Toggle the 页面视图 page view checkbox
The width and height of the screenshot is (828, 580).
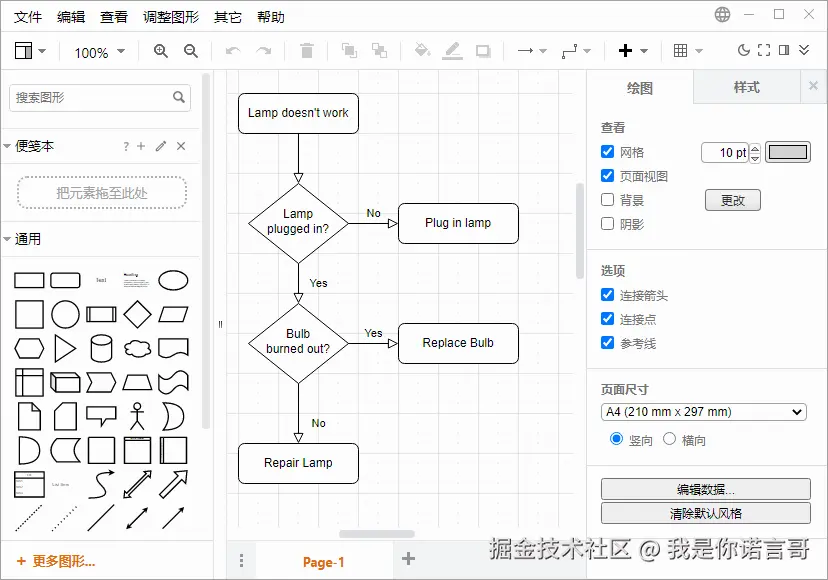click(607, 175)
